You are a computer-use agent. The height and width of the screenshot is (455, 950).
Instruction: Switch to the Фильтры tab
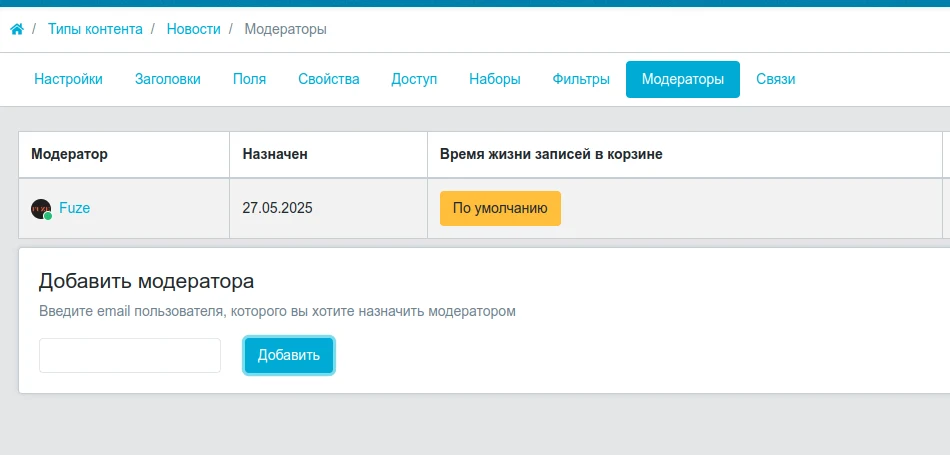[x=581, y=79]
